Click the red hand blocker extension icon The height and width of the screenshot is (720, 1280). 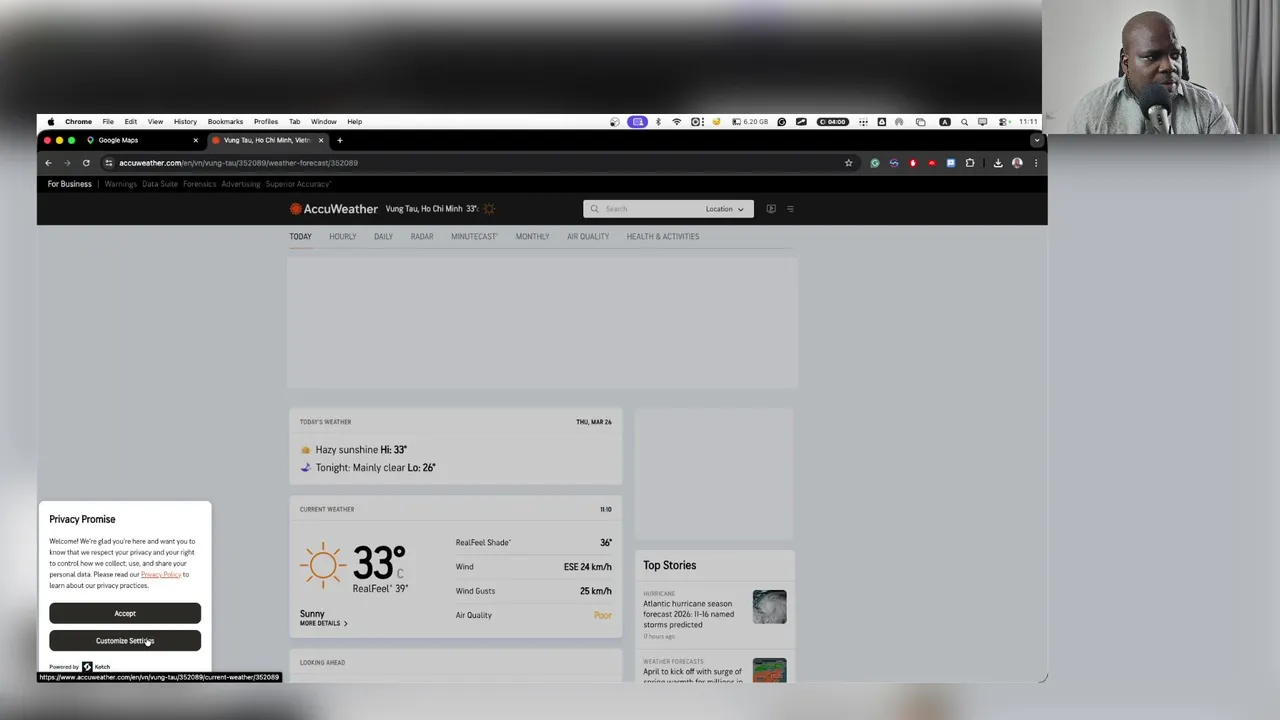coord(913,163)
